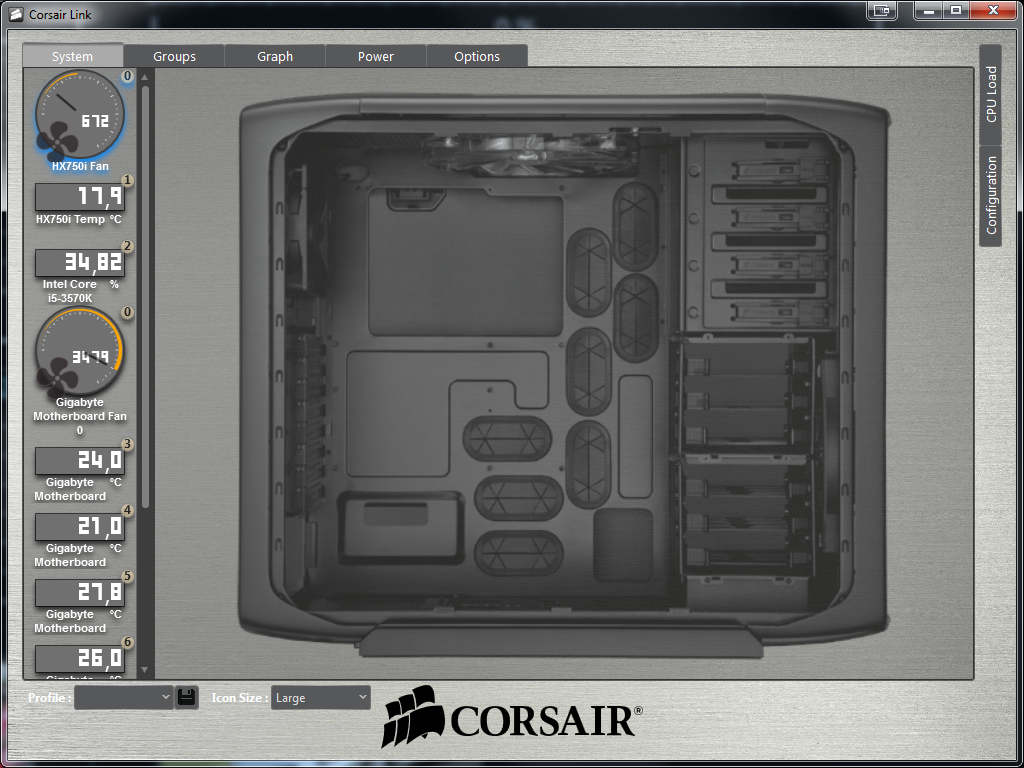Click the sensor list scrollbar thumb
The image size is (1024, 768).
(145, 297)
